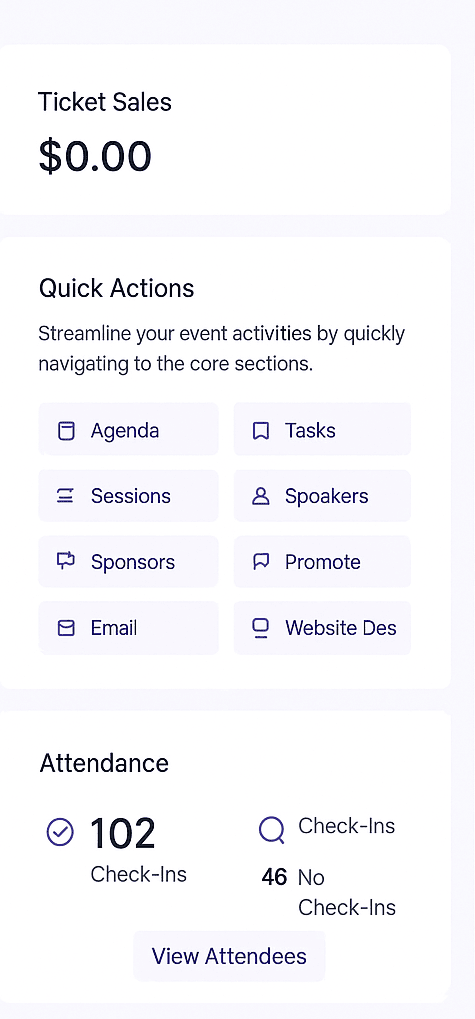The width and height of the screenshot is (475, 1019).
Task: Click the $0.00 Ticket Sales amount
Action: coord(95,156)
